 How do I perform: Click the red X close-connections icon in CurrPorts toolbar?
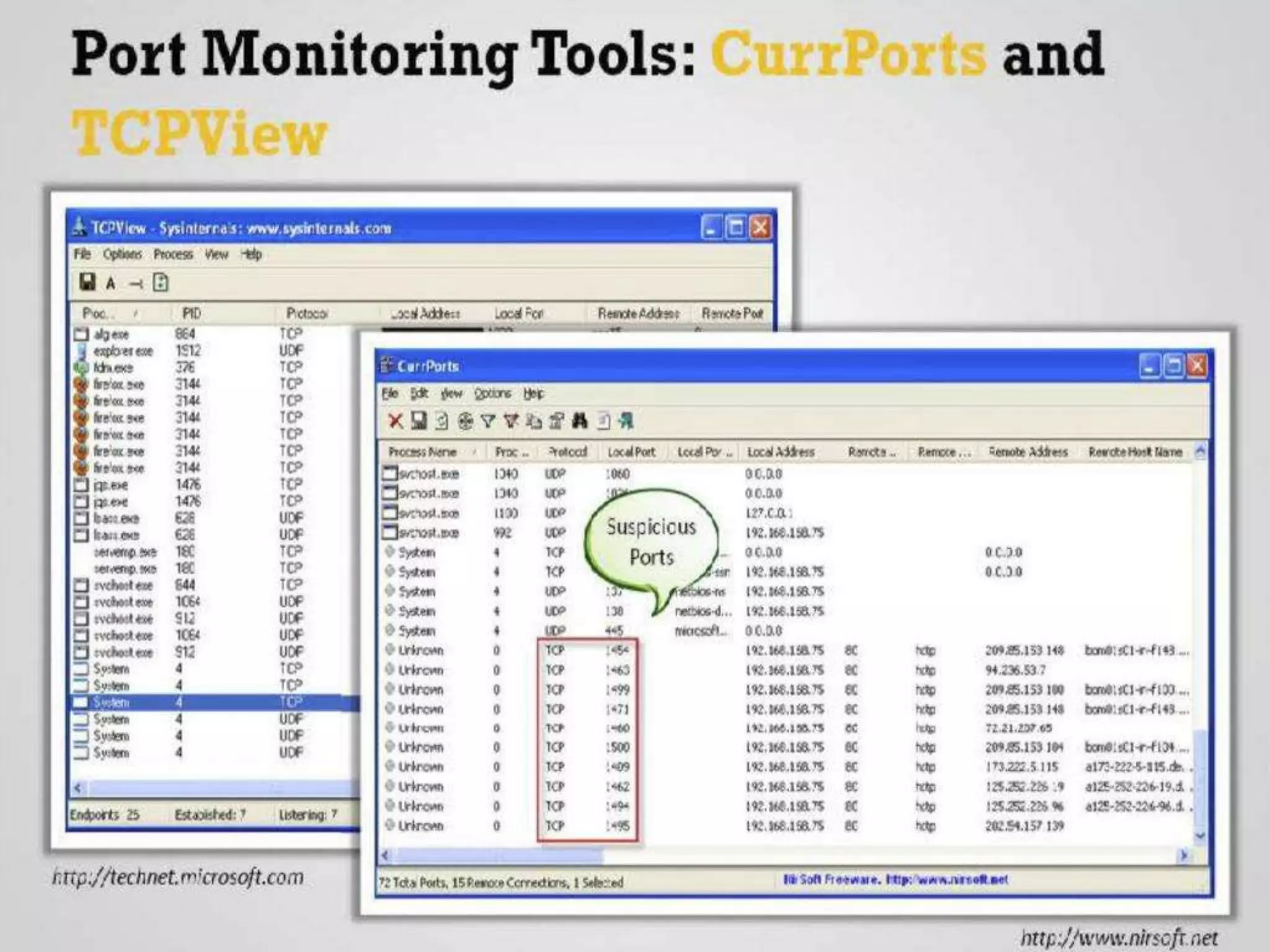coord(395,421)
